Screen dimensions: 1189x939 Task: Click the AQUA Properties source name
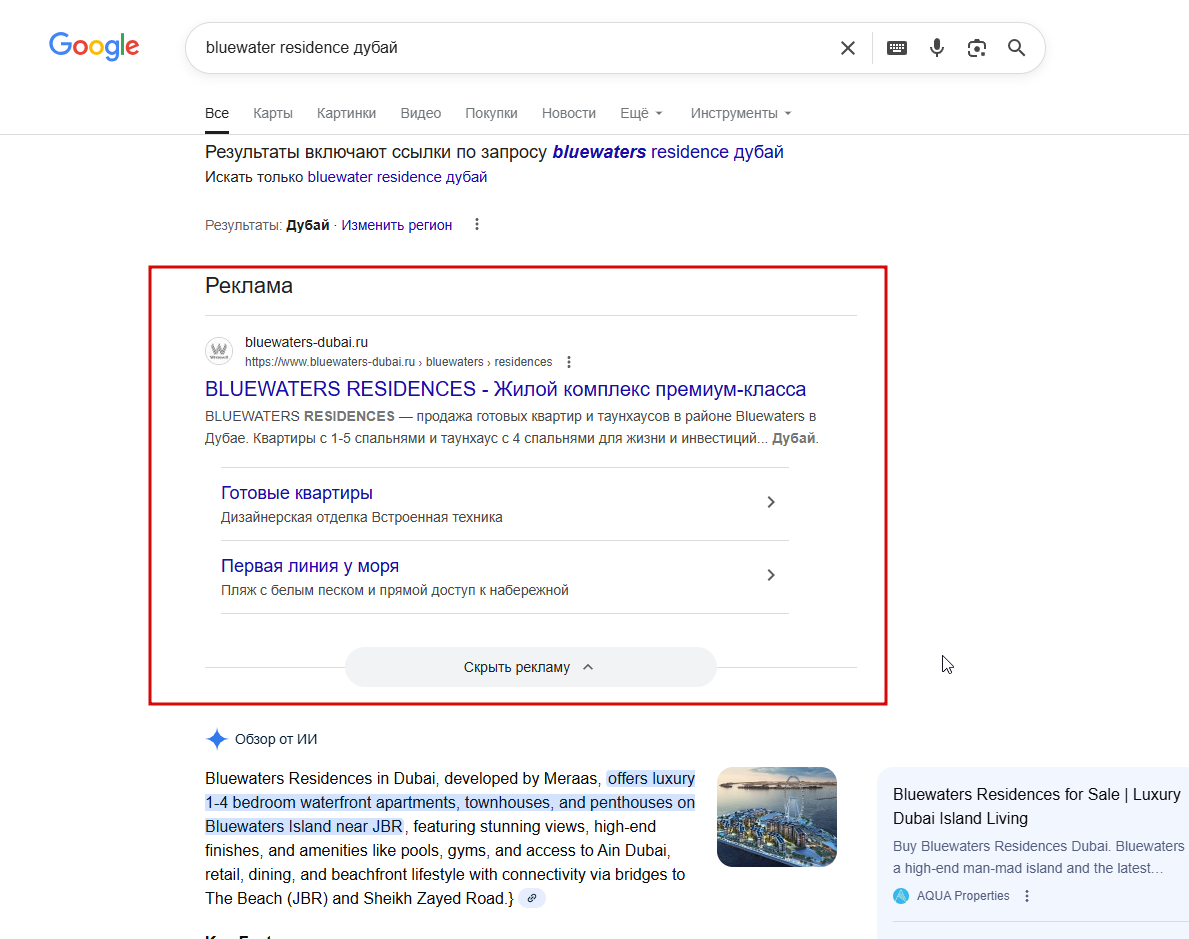(x=963, y=896)
